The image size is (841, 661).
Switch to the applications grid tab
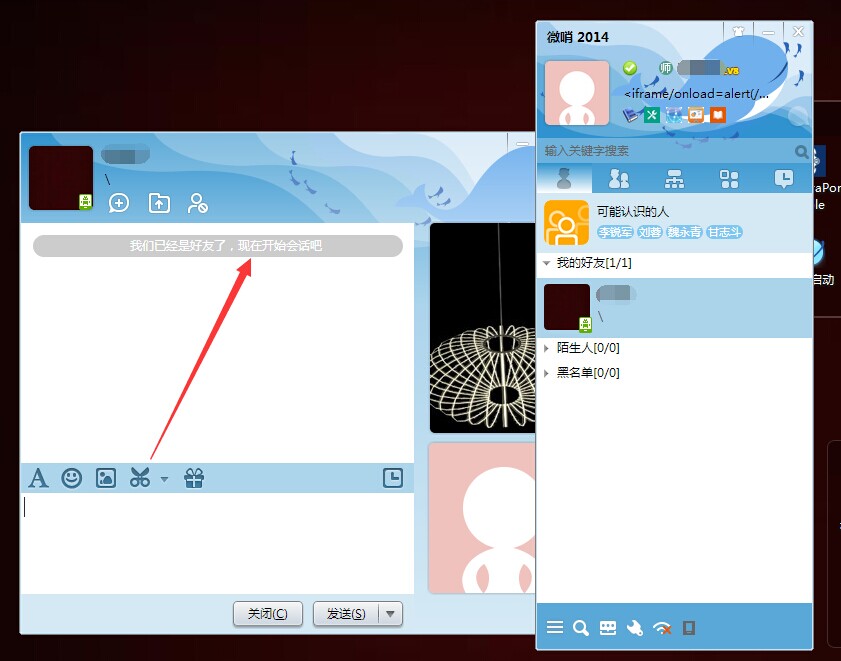point(729,179)
